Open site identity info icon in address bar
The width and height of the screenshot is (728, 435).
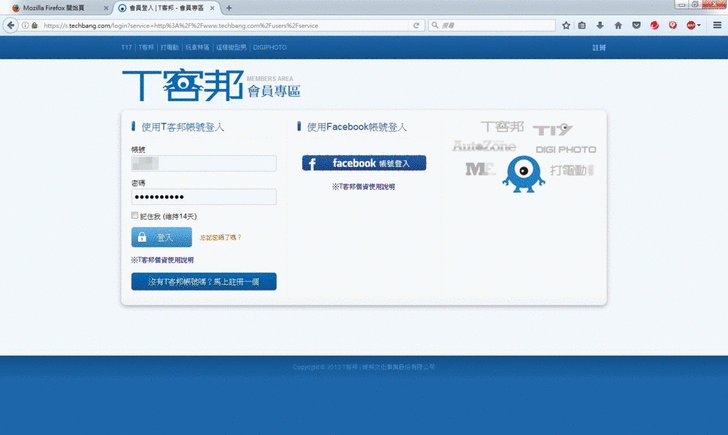[x=25, y=26]
